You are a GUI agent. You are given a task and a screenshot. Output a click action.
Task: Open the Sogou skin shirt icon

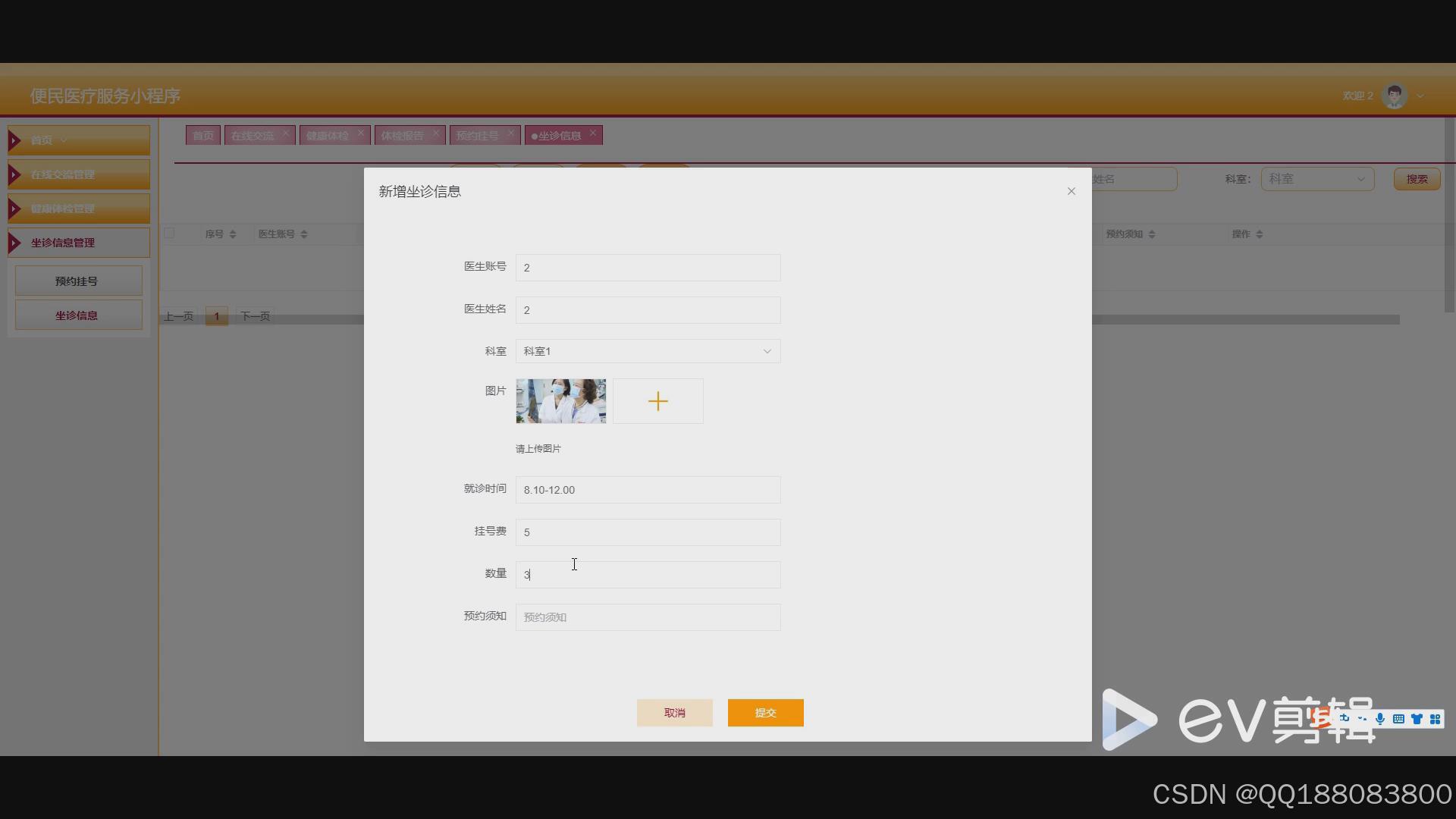[x=1417, y=719]
